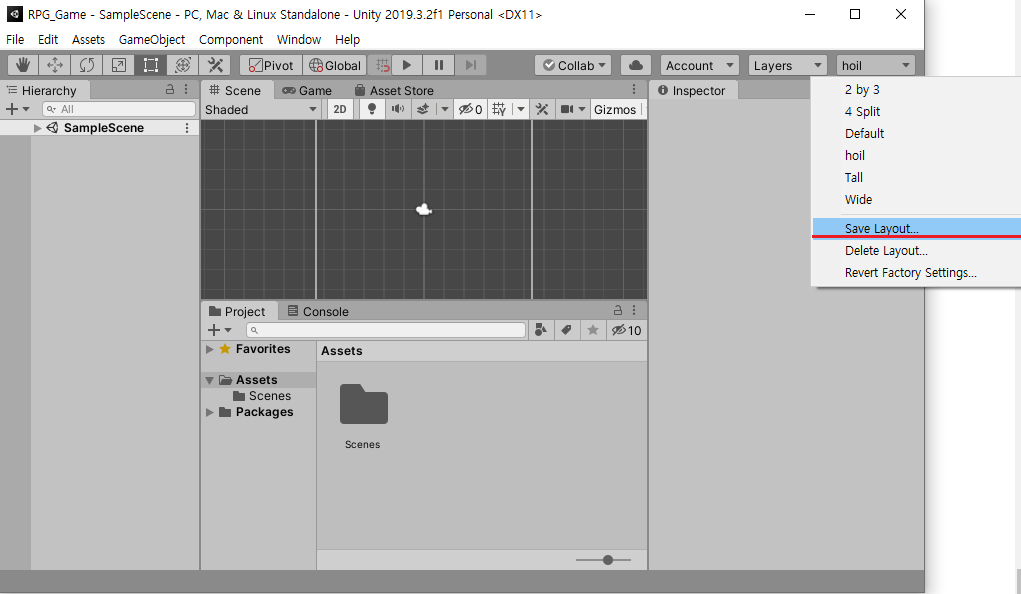Open custom editor tools icon
1021x594 pixels.
[215, 65]
